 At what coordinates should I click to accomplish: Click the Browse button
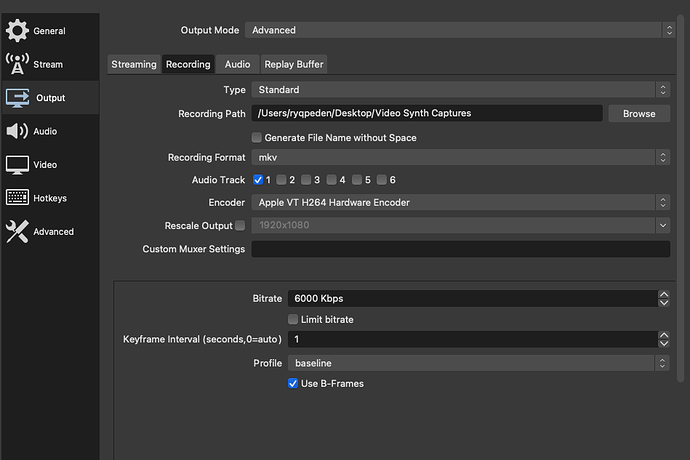(639, 113)
